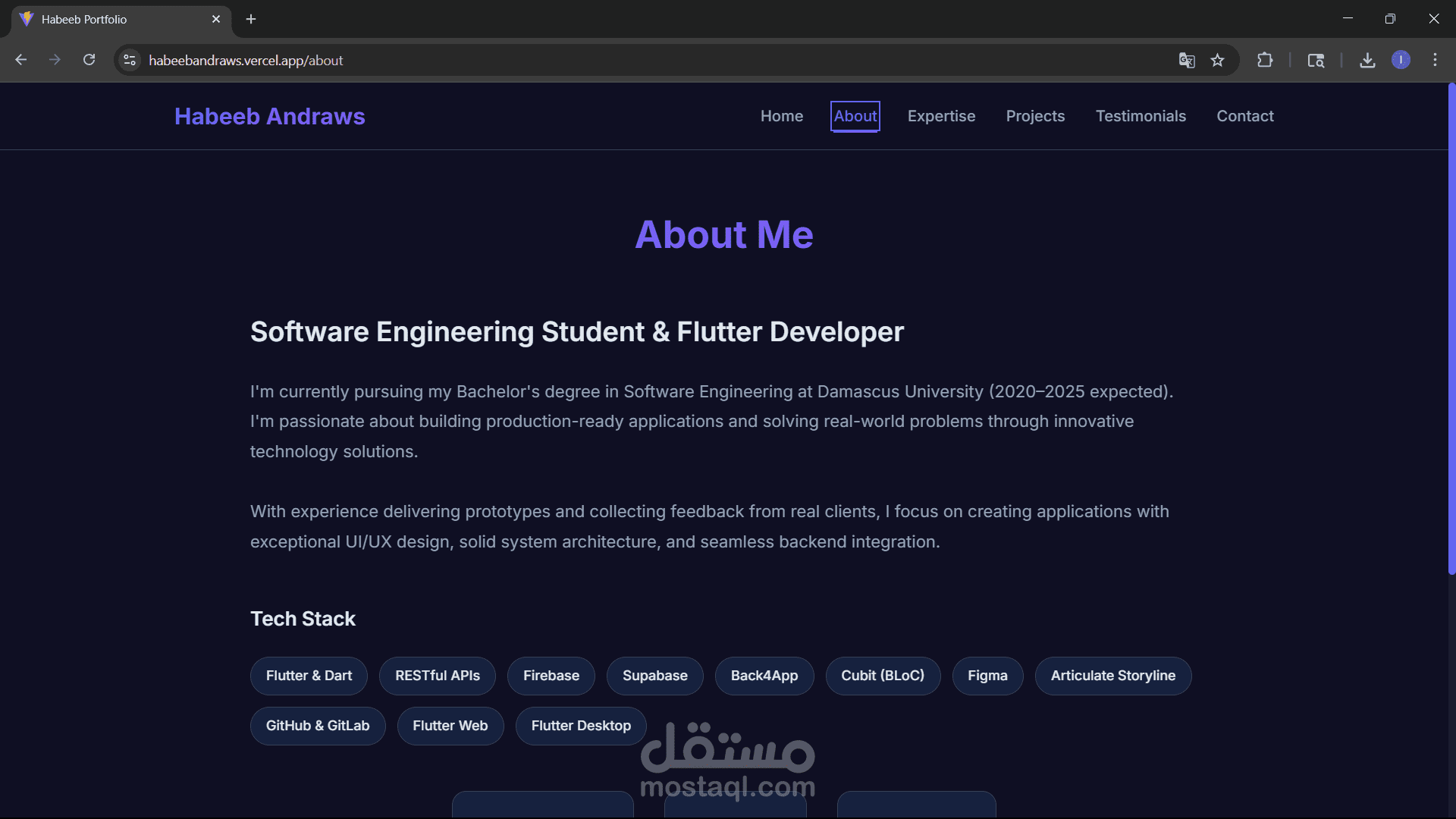
Task: Select the About nav link
Action: point(855,116)
